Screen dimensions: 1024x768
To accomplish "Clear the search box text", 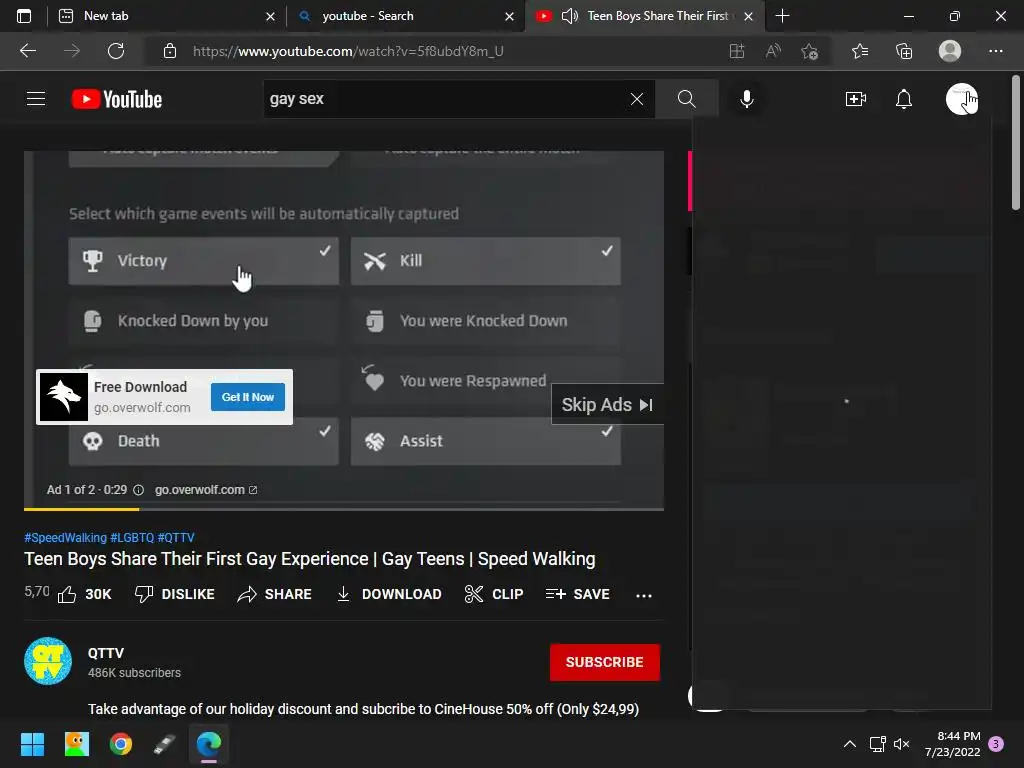I will pos(637,99).
